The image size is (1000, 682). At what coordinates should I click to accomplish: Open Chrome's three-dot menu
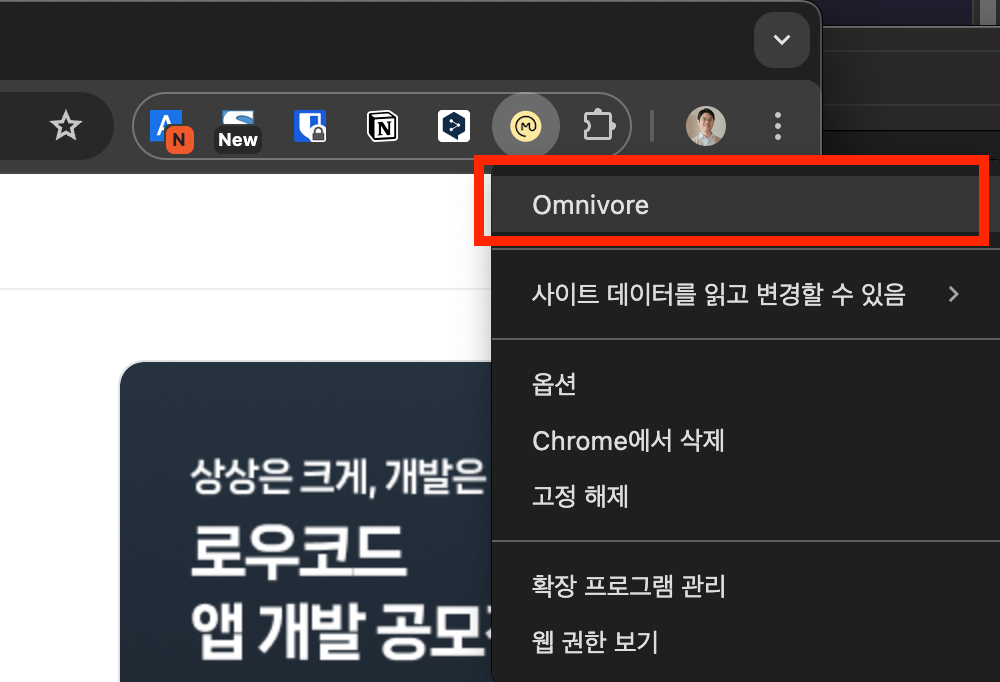[777, 126]
